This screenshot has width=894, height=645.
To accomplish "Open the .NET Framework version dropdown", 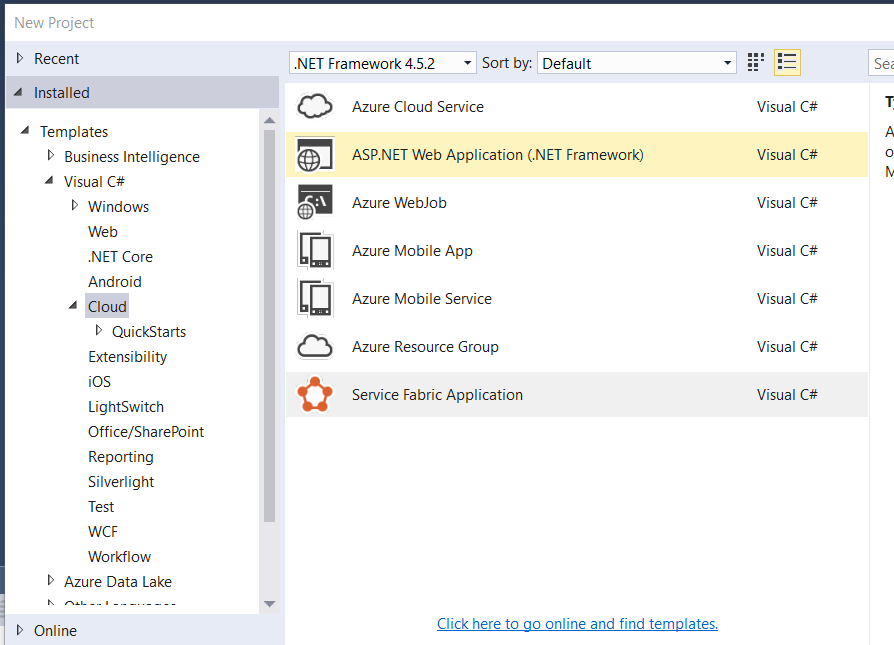I will 383,63.
